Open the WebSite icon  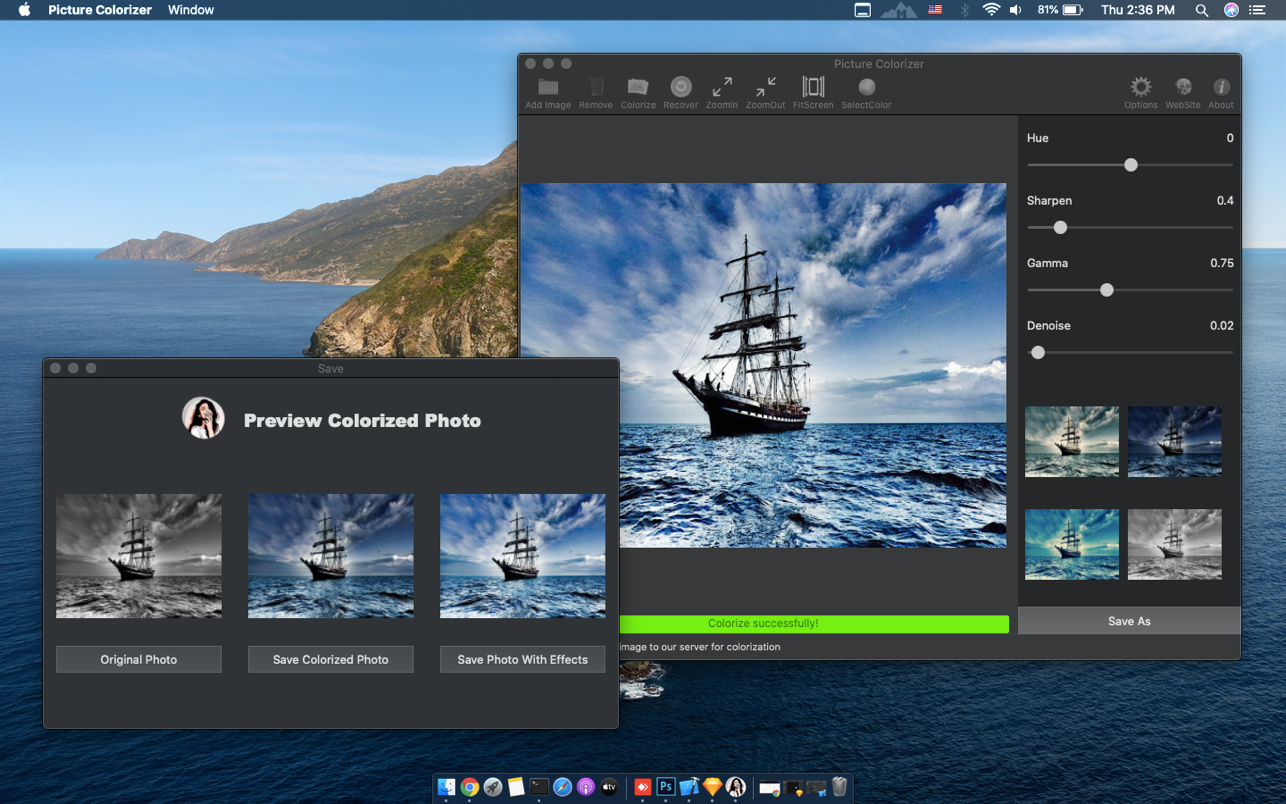(x=1183, y=88)
